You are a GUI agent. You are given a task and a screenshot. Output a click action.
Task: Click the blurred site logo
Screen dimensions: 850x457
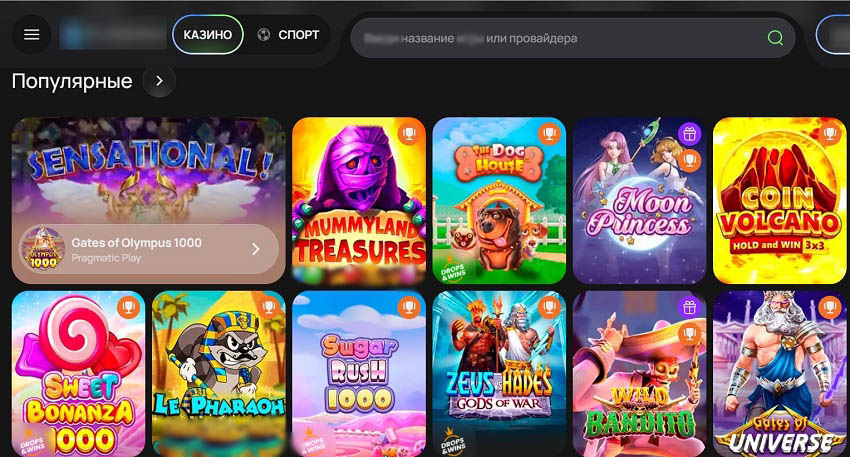pyautogui.click(x=113, y=35)
